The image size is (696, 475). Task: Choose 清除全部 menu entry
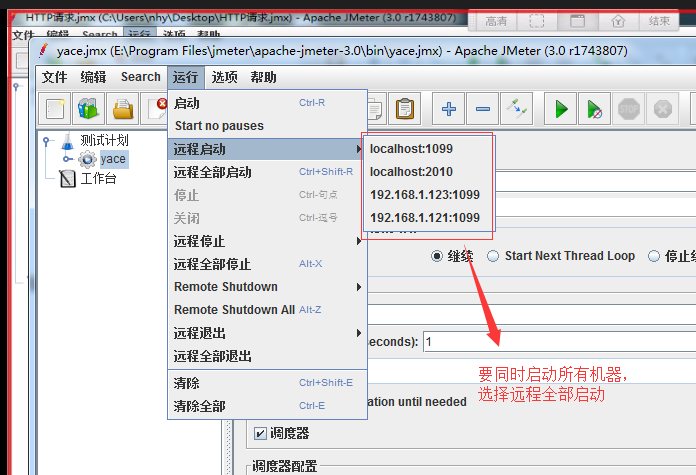point(268,406)
